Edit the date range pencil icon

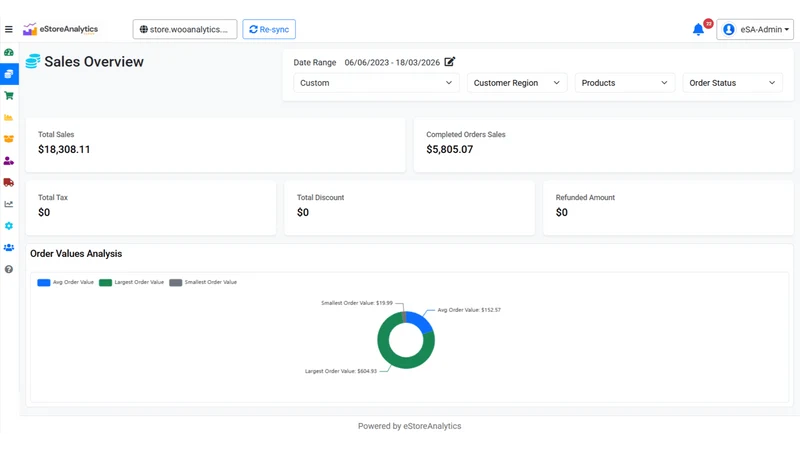(x=449, y=62)
